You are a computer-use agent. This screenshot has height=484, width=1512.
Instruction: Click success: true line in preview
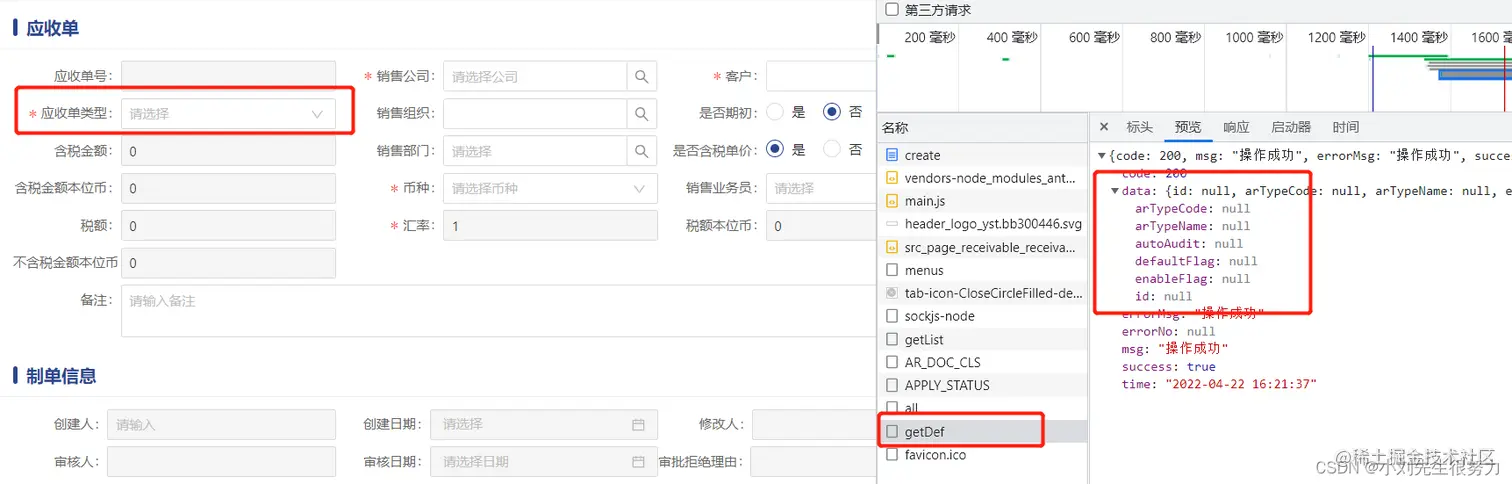(1168, 367)
